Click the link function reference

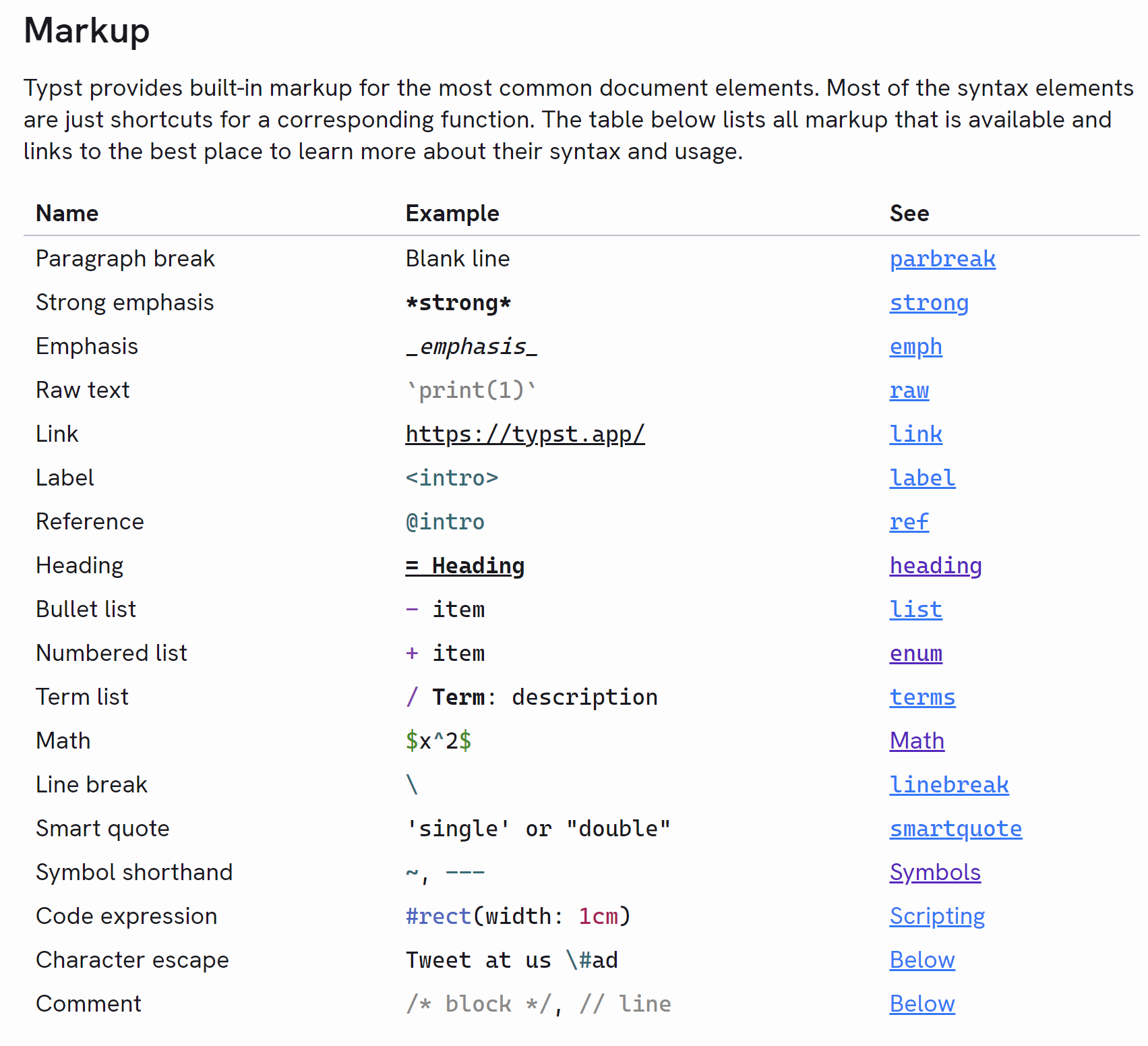915,435
